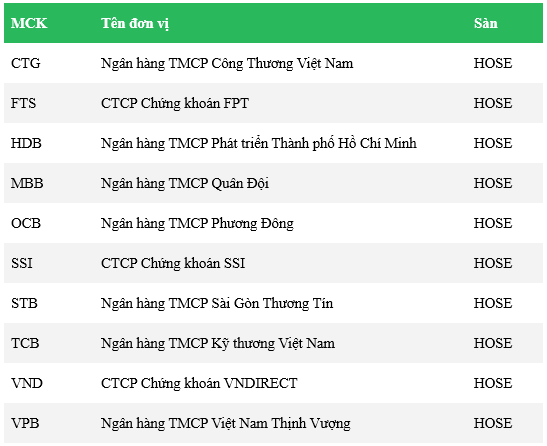Select the SSI stock code

coord(22,263)
